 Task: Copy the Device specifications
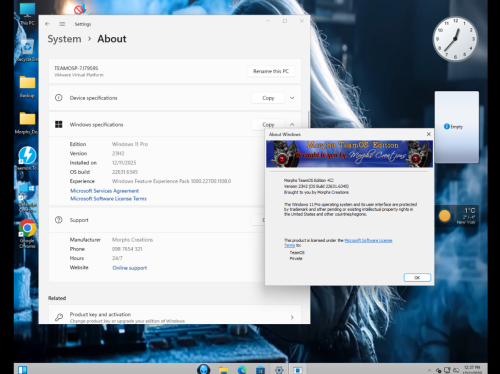268,98
